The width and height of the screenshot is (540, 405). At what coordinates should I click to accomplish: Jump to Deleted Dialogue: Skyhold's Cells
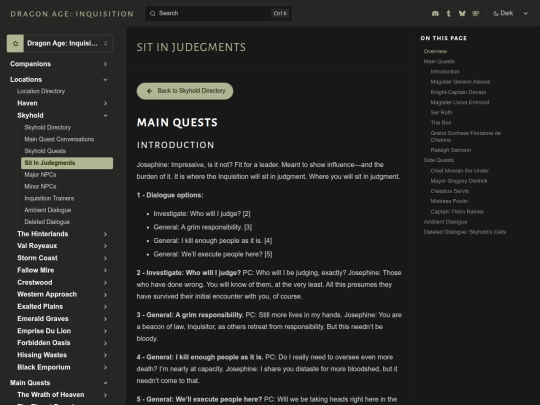(x=465, y=232)
